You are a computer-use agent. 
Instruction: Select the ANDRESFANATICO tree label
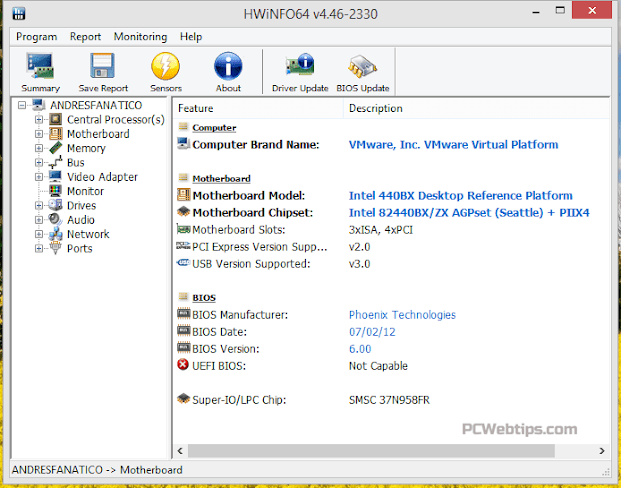96,105
